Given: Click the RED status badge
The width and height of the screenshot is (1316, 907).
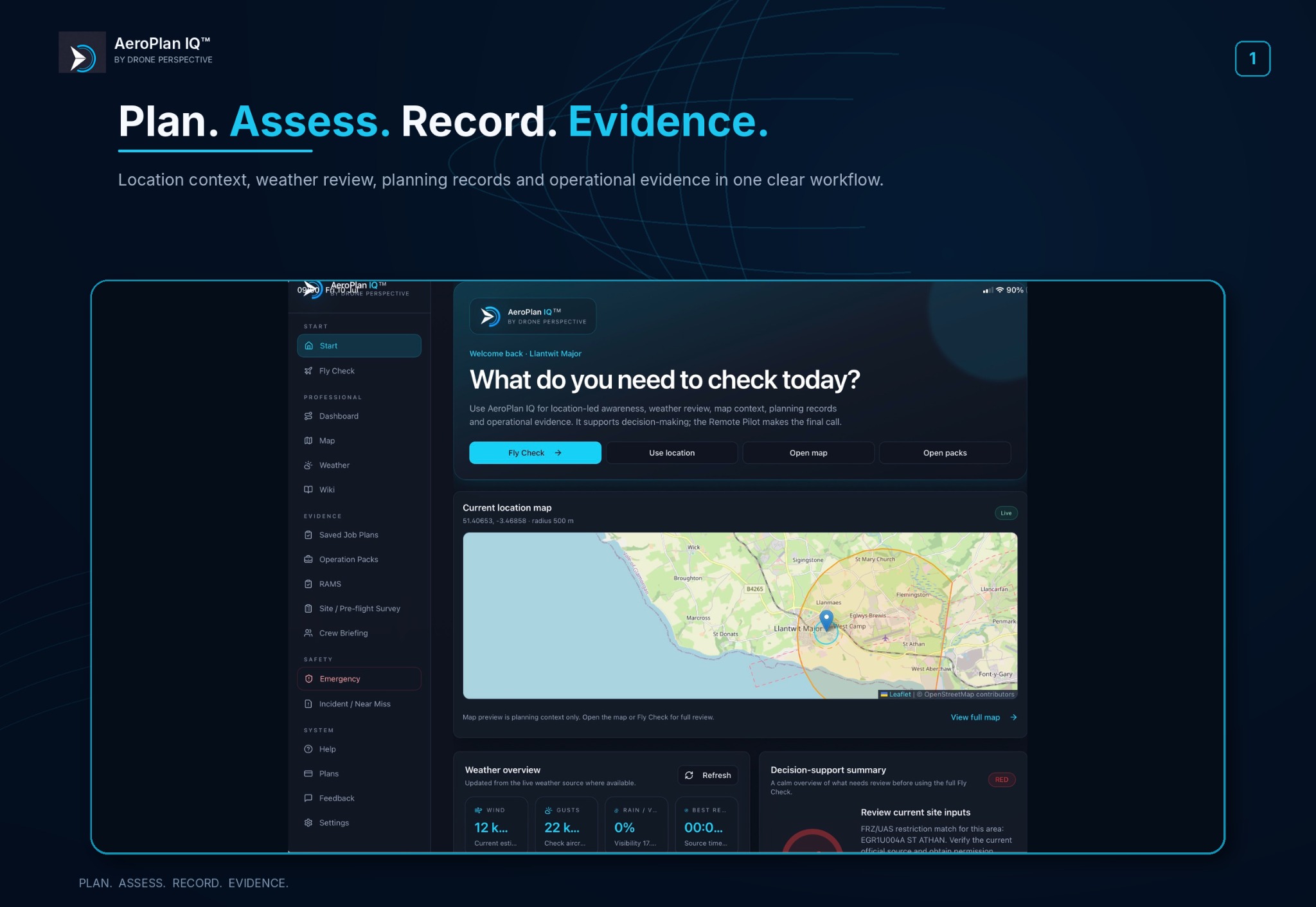Looking at the screenshot, I should click(1002, 780).
